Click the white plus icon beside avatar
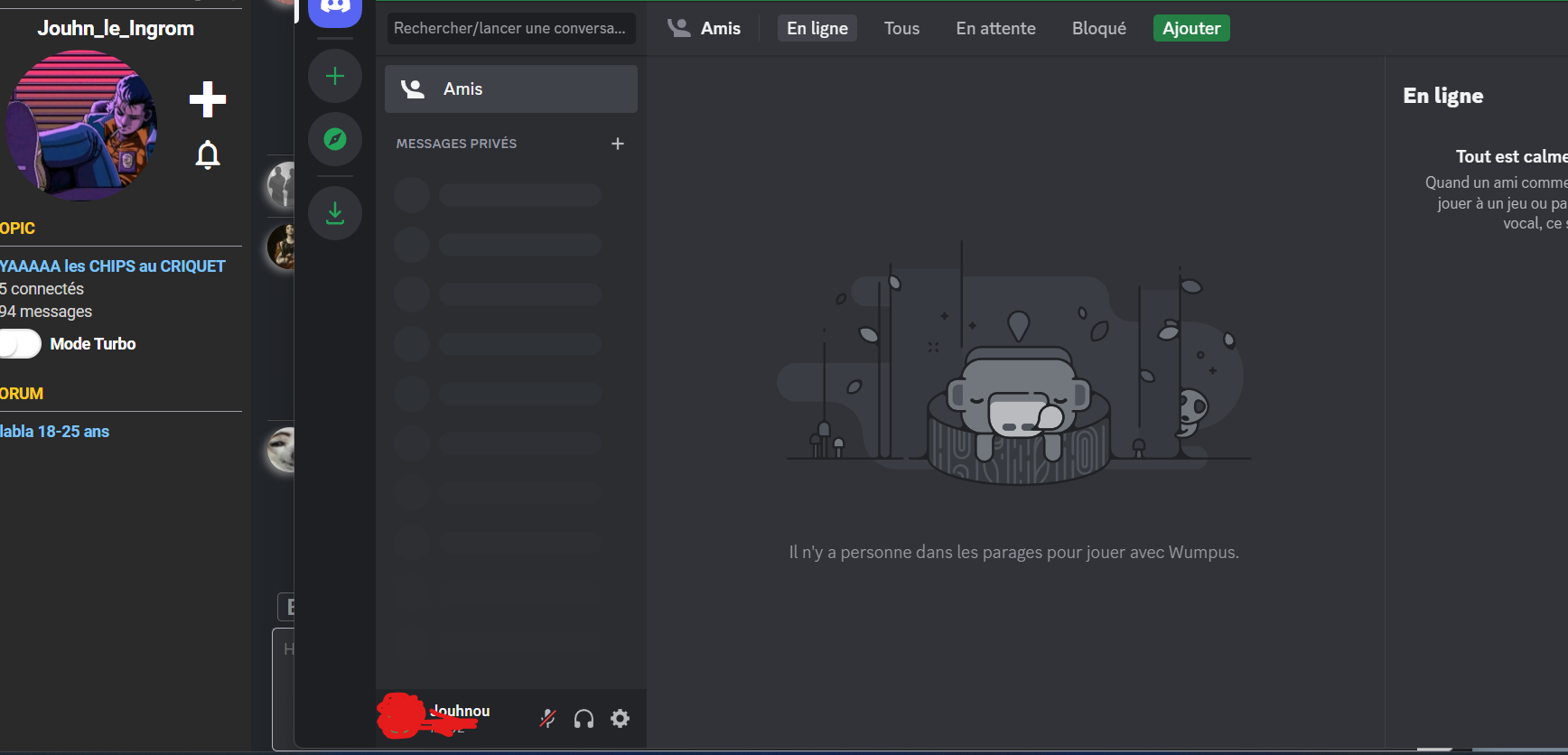 (208, 99)
